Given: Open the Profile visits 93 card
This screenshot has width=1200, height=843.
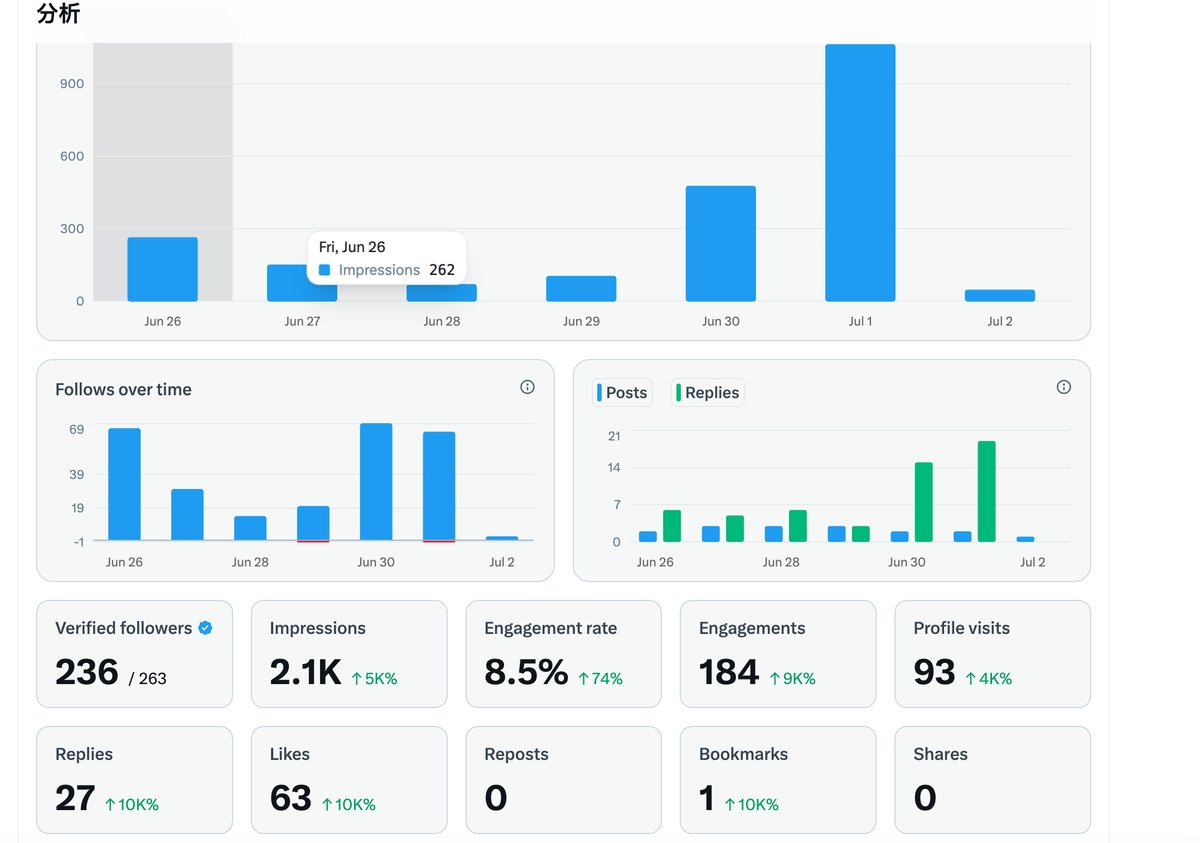Looking at the screenshot, I should tap(993, 654).
